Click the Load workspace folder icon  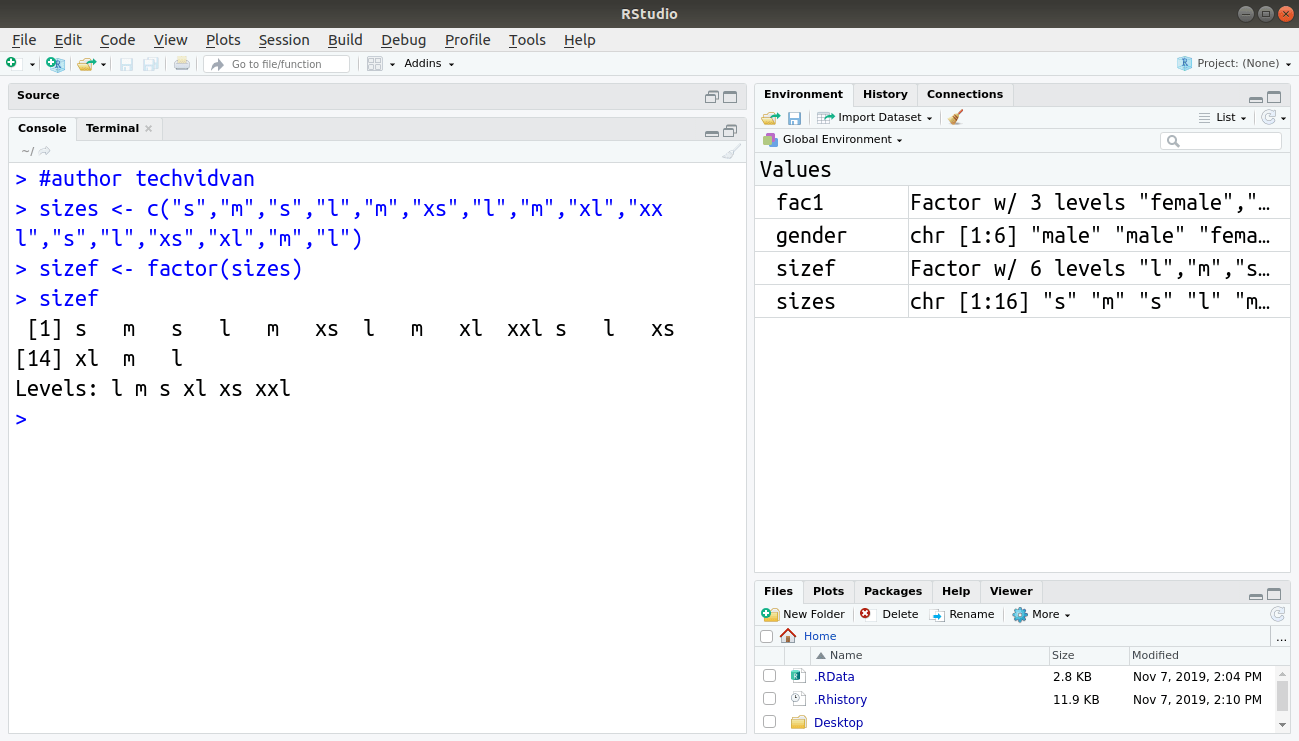770,117
